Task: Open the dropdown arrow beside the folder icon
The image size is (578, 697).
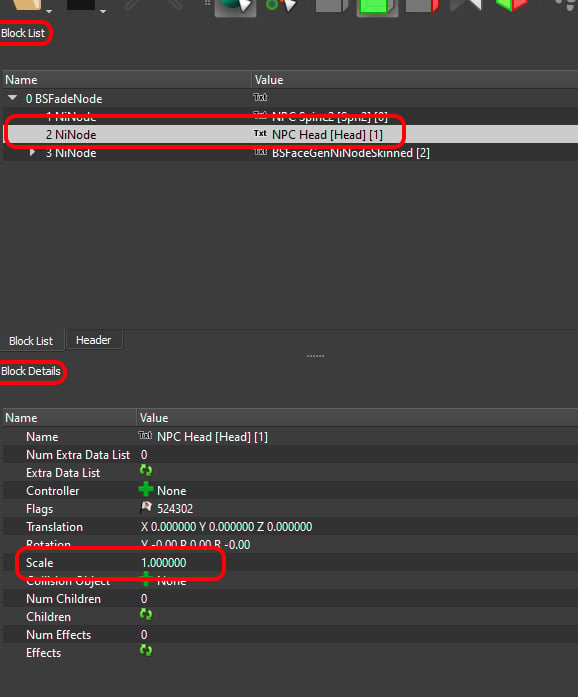Action: [49, 12]
